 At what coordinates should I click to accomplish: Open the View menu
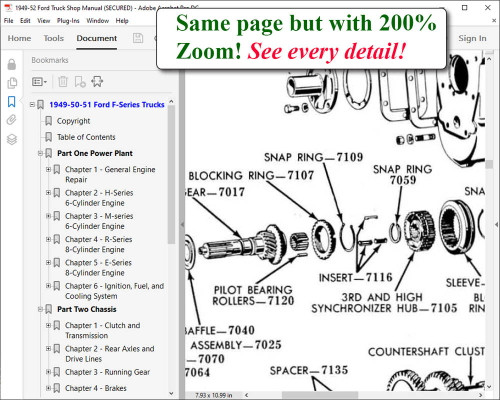44,21
